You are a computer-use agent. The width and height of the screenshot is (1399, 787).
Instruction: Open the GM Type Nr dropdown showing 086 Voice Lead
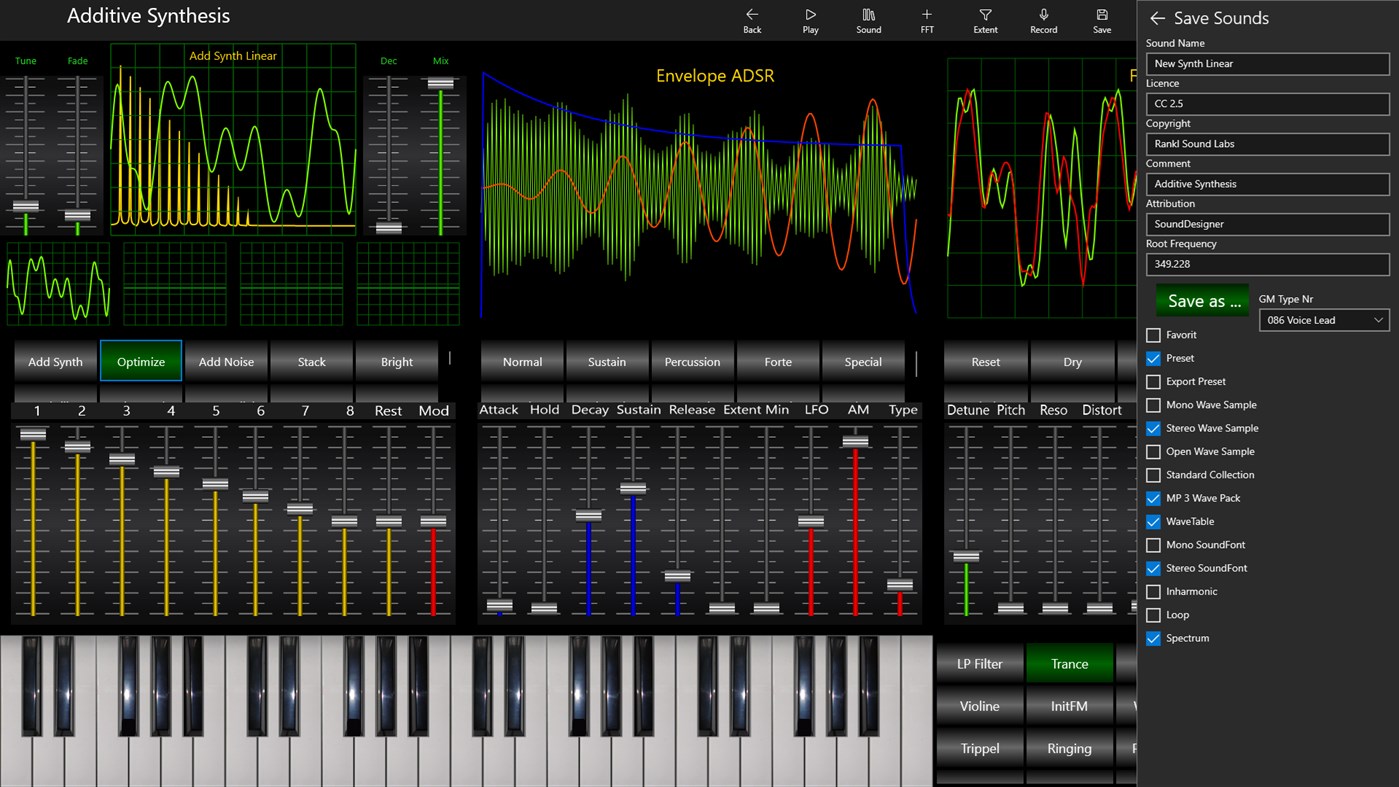click(x=1324, y=319)
